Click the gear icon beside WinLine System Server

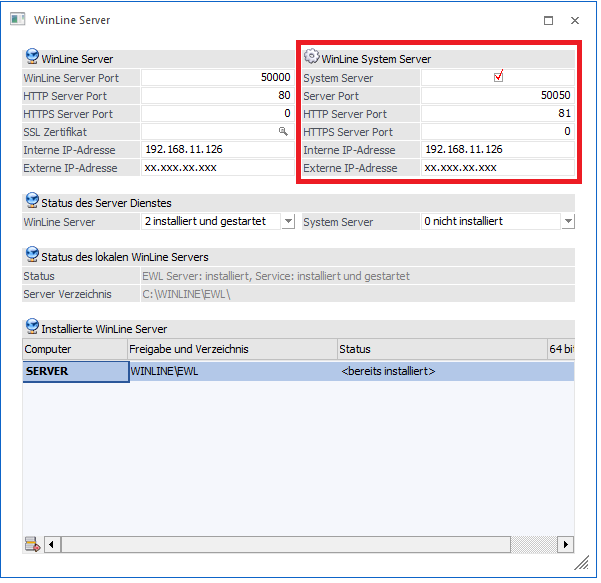tap(311, 58)
